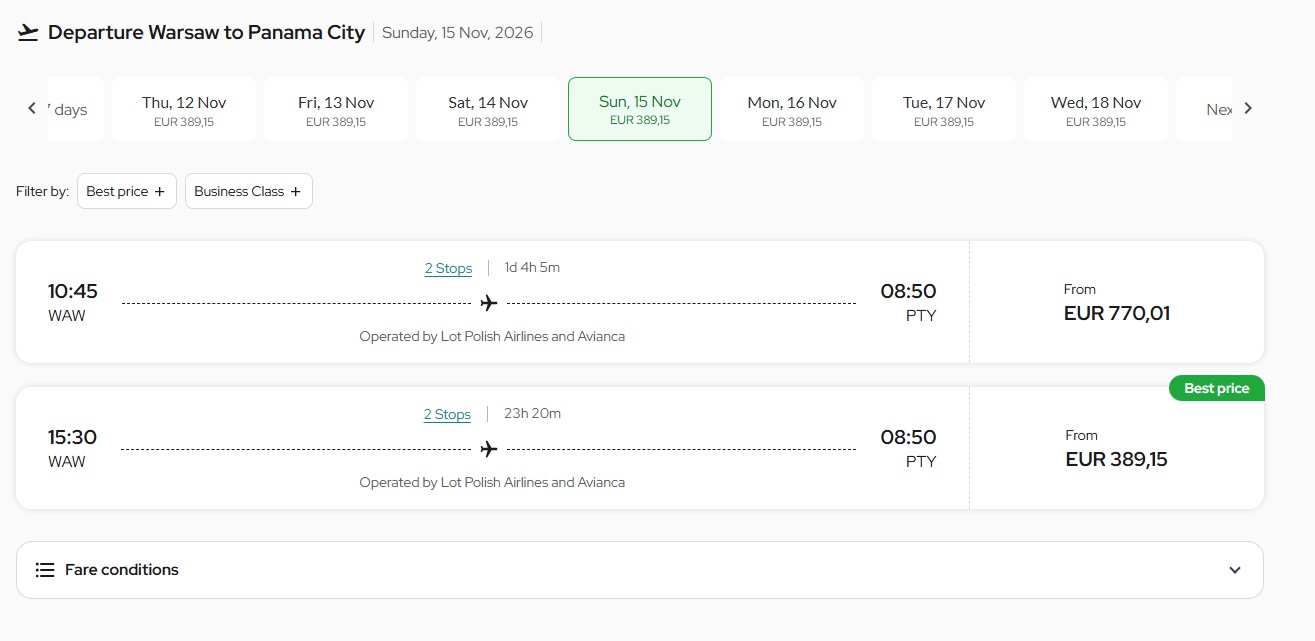Click 08:50 PTY arrival on second flight
The image size is (1315, 641).
(x=908, y=448)
